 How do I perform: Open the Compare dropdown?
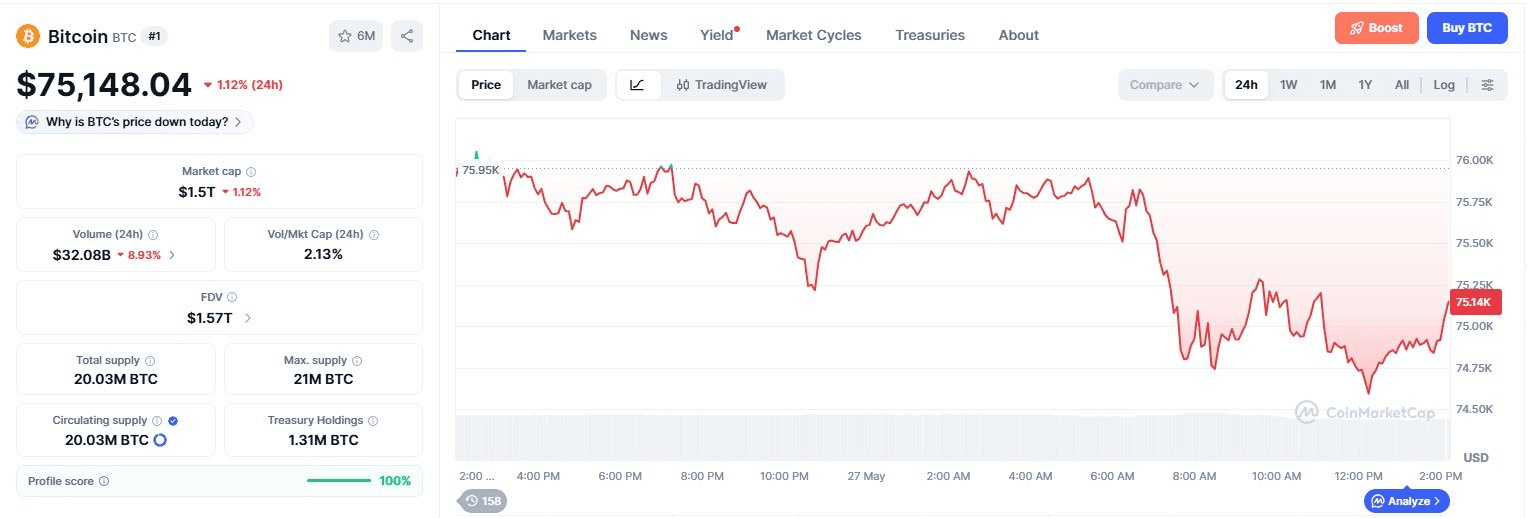coord(1165,85)
